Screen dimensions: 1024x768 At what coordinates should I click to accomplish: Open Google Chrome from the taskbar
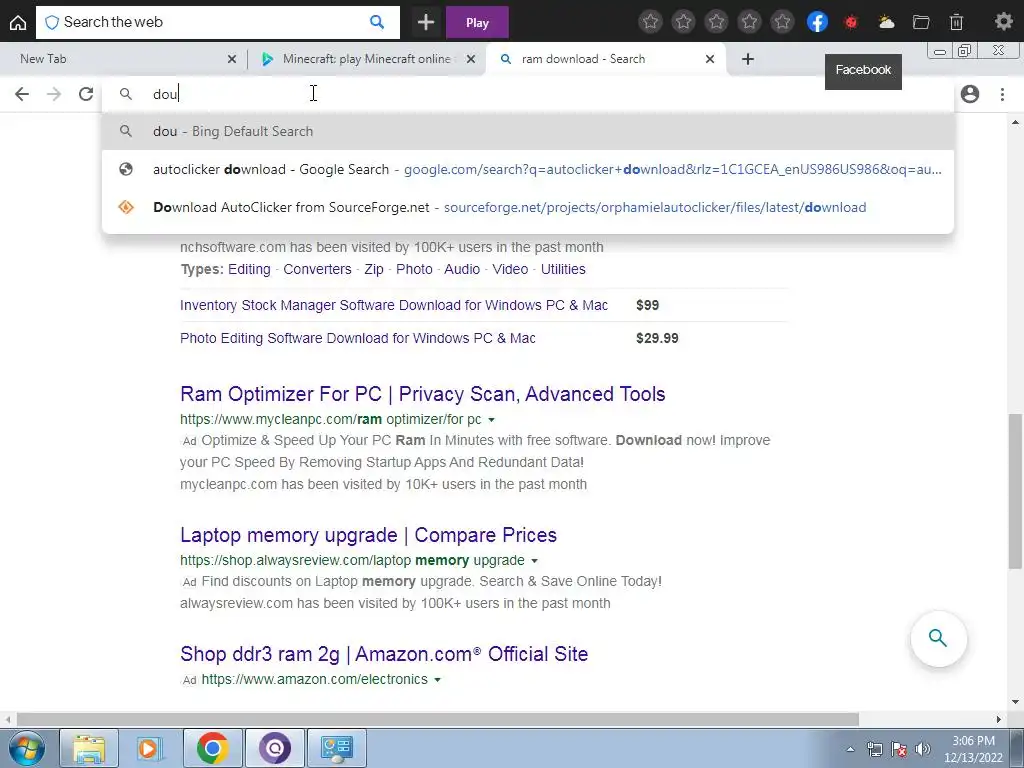(x=212, y=748)
